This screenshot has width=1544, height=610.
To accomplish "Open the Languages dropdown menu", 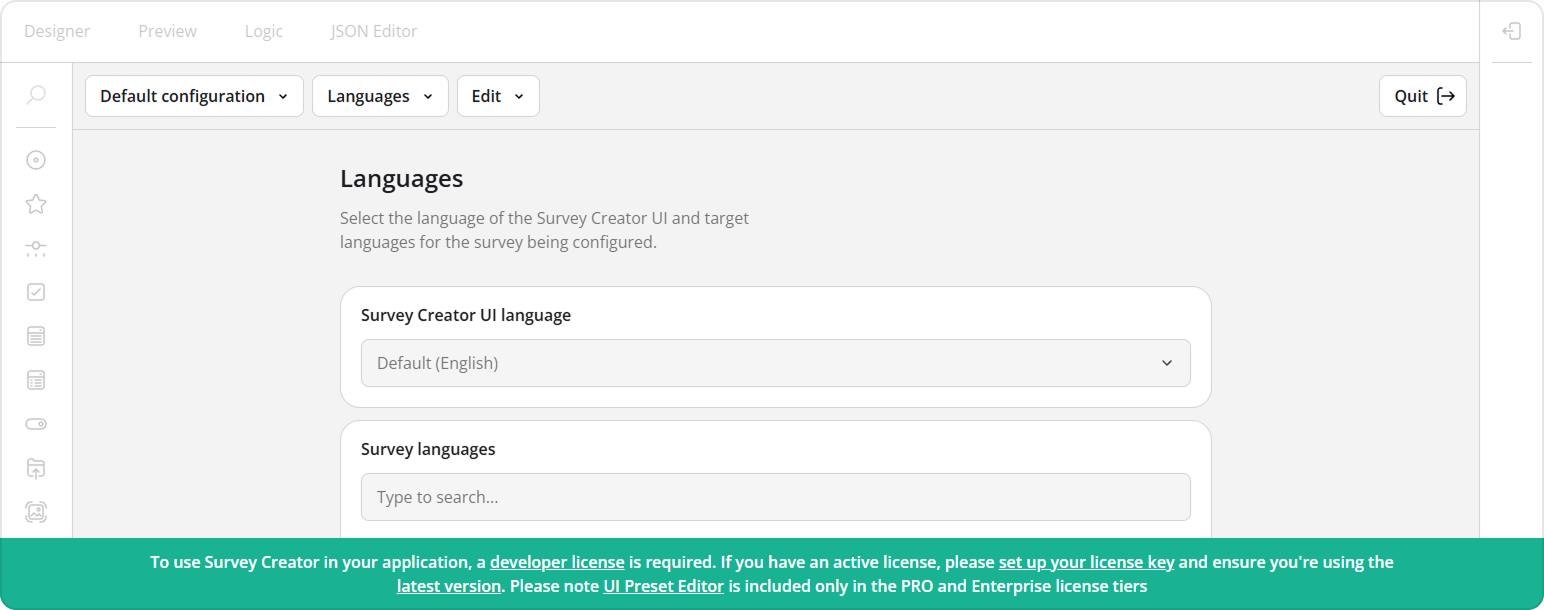I will click(x=380, y=96).
